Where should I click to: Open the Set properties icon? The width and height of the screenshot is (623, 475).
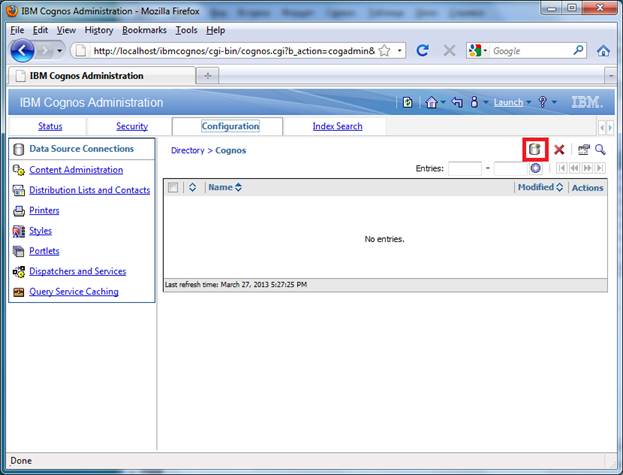584,149
